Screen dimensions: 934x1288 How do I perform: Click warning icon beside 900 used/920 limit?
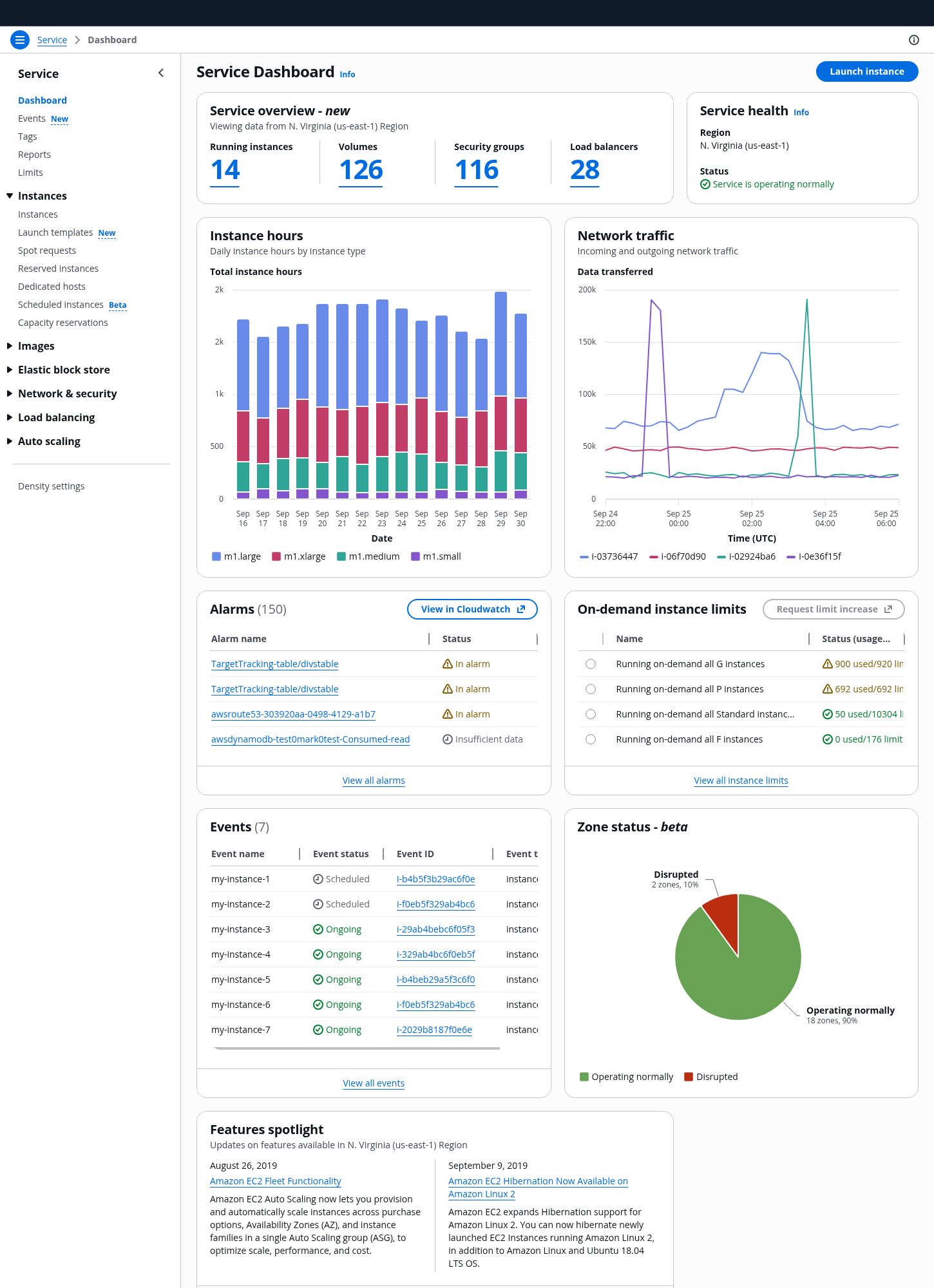pos(827,664)
